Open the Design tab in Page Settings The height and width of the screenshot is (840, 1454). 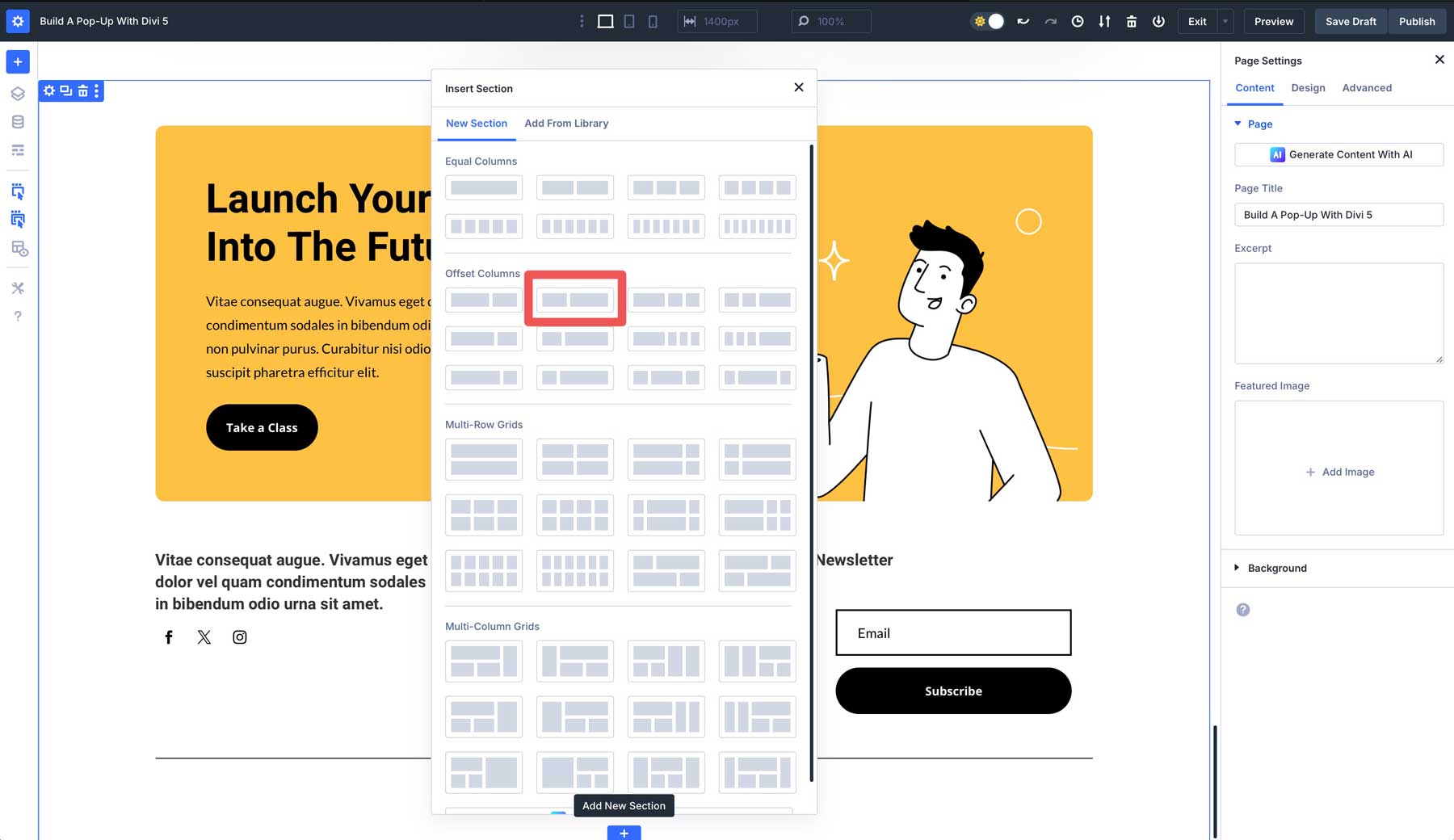pos(1308,88)
